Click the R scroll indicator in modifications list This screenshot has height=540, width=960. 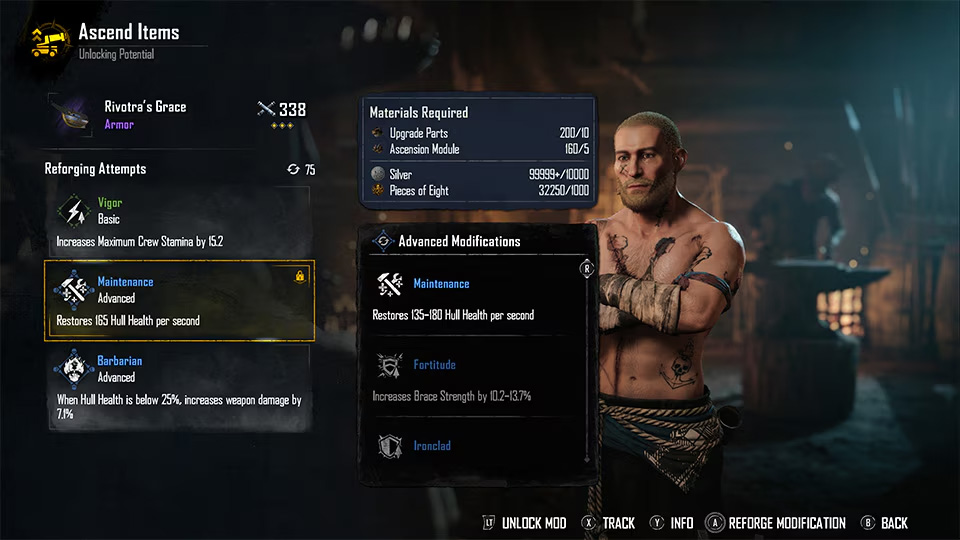pos(587,268)
